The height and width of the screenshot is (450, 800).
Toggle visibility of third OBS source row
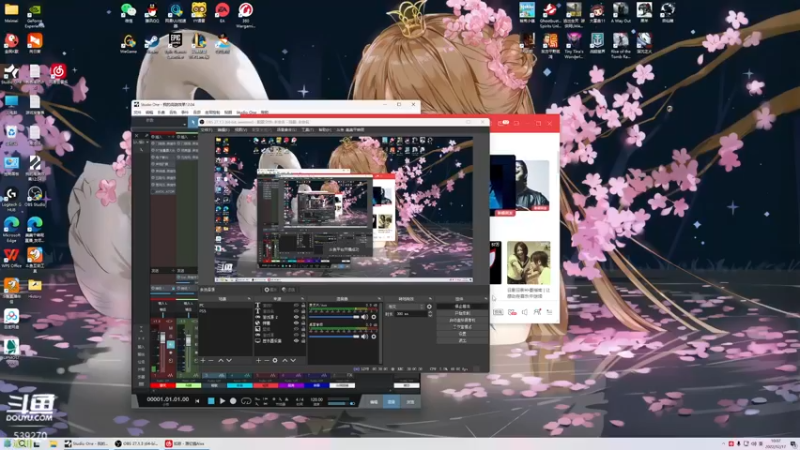pos(296,317)
